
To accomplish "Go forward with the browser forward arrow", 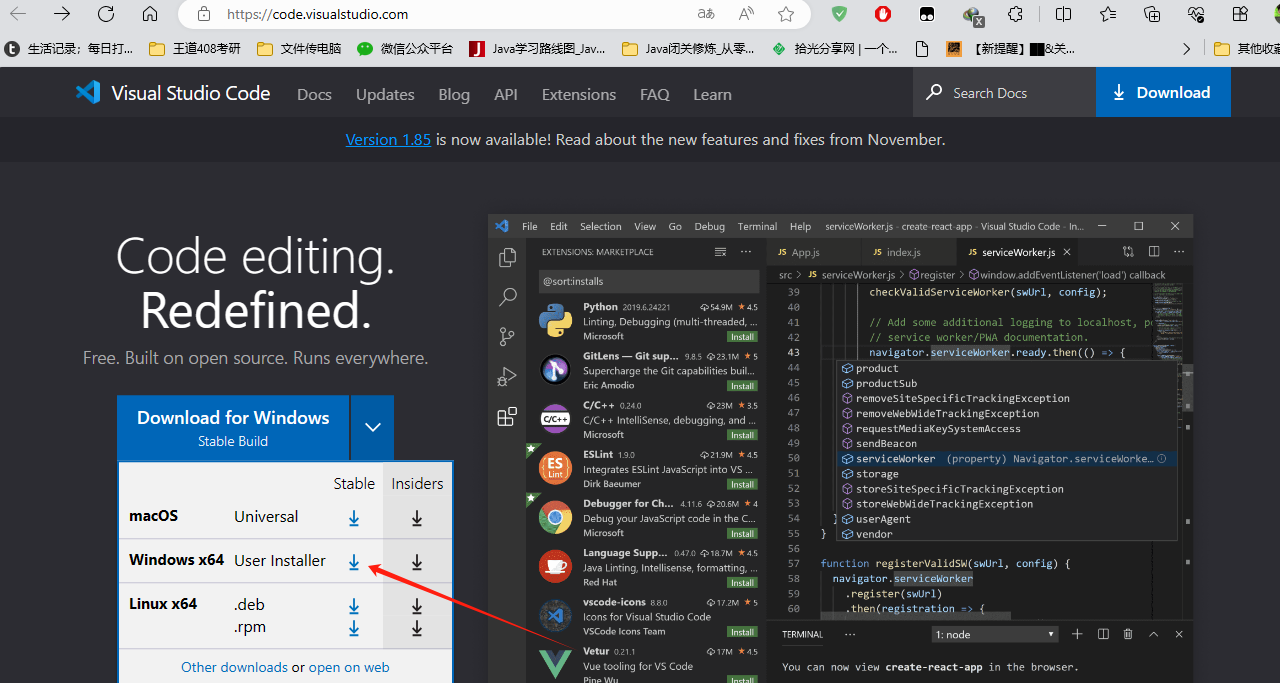I will pyautogui.click(x=62, y=14).
